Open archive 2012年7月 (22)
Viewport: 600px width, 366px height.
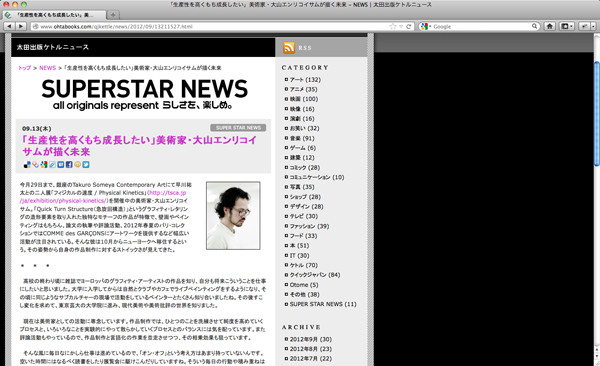(x=311, y=359)
